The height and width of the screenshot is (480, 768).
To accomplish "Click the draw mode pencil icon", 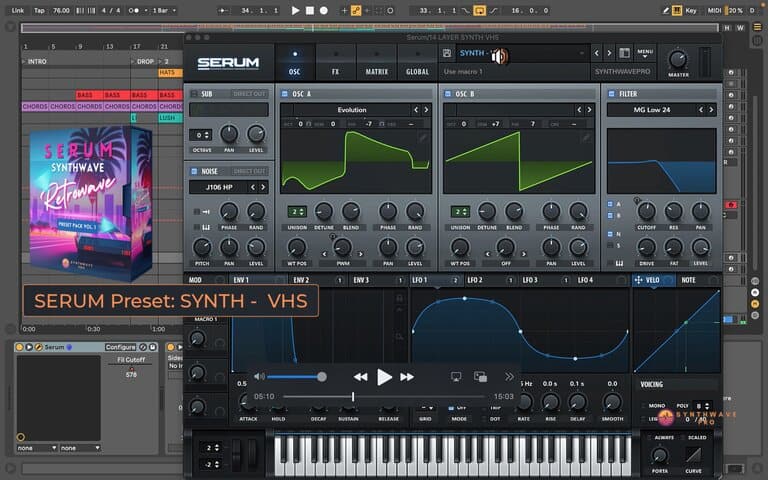I will point(666,10).
